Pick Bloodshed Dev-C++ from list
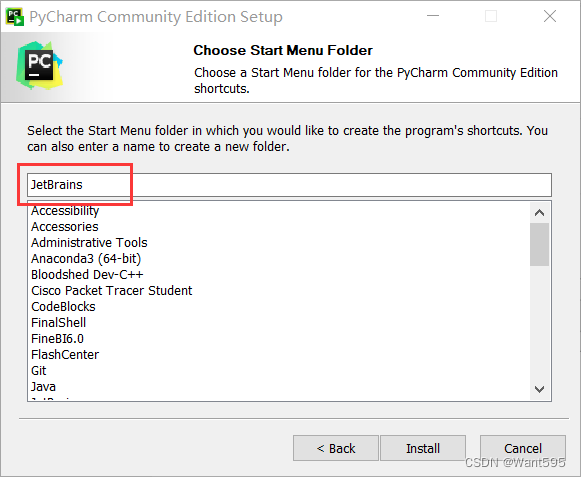Viewport: 581px width, 477px height. pos(87,274)
